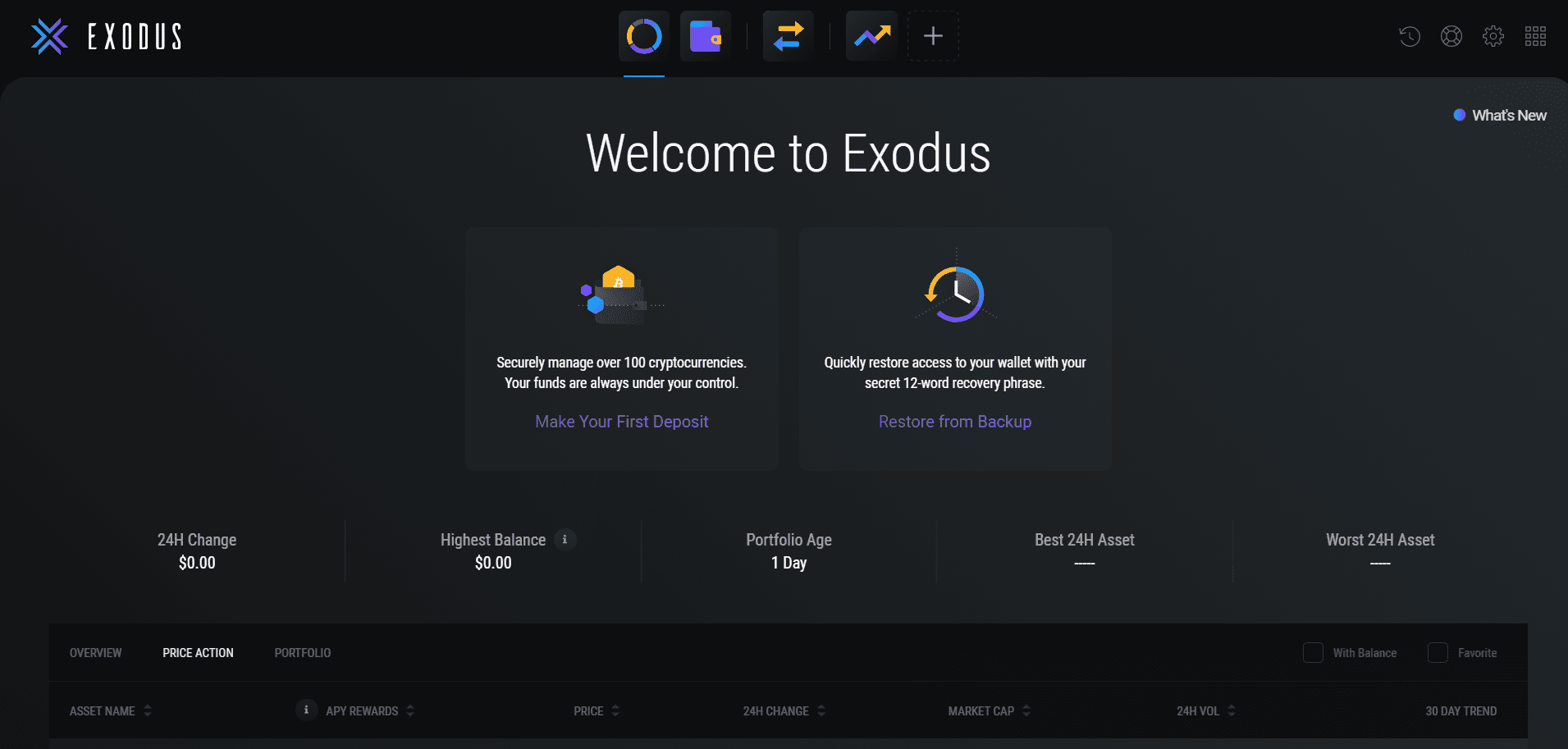Click the Worst 24H Asset label
Image resolution: width=1568 pixels, height=749 pixels.
click(x=1380, y=540)
